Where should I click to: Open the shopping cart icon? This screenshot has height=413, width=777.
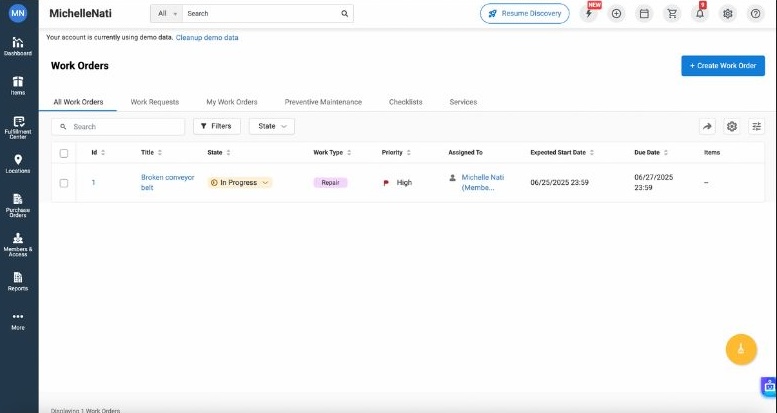coord(672,14)
